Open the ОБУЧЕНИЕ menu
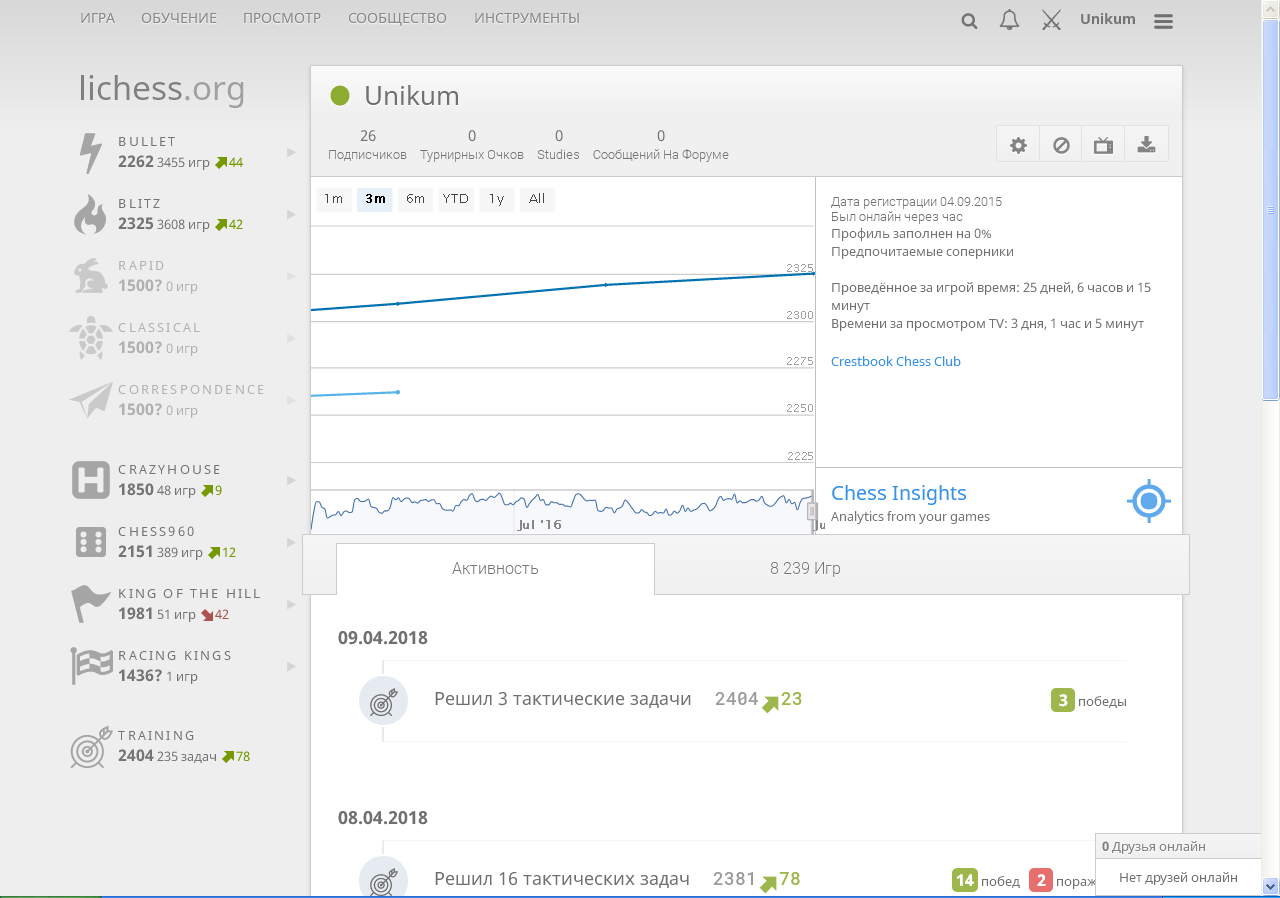1280x898 pixels. tap(178, 18)
